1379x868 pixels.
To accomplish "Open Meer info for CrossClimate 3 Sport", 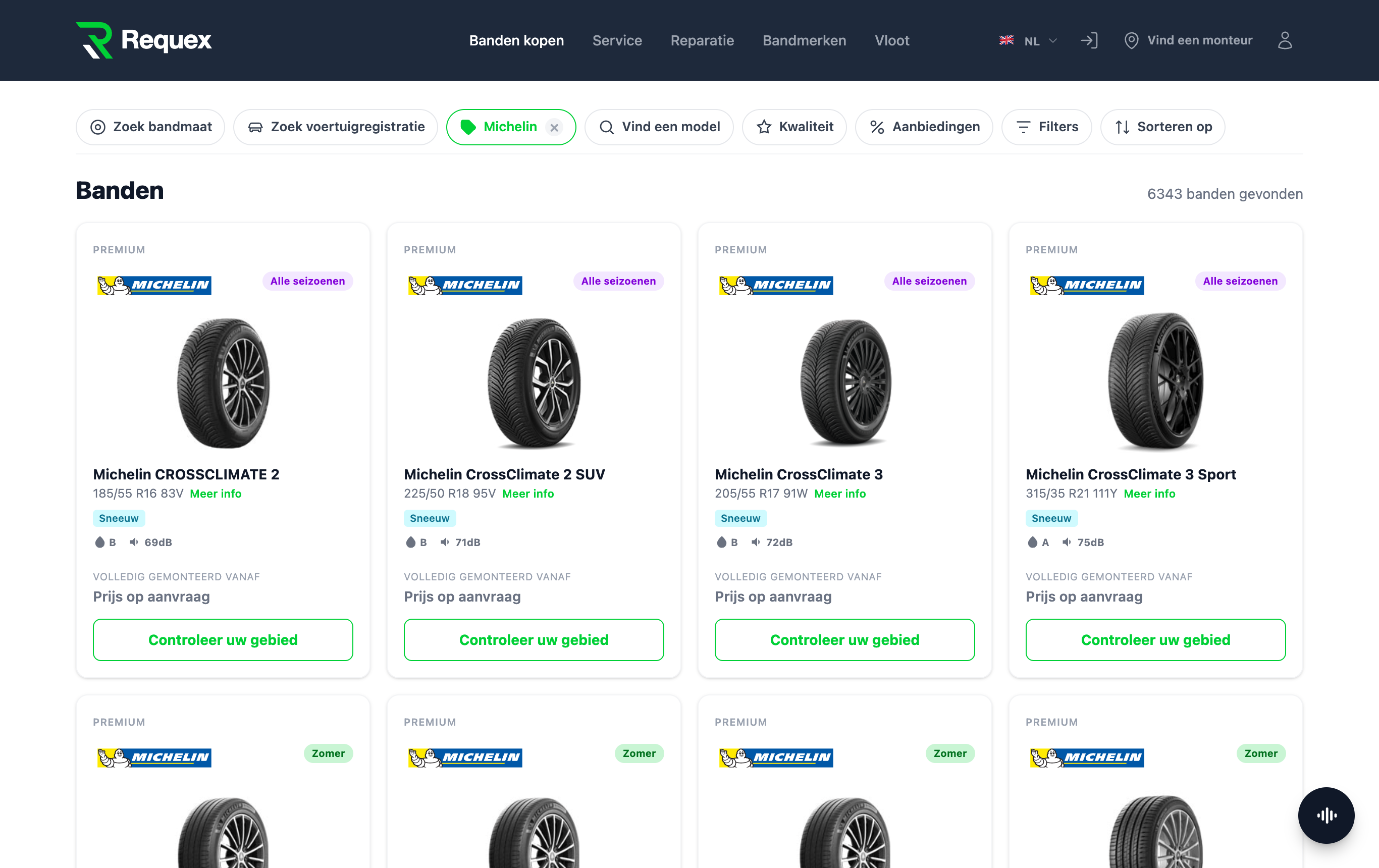I will coord(1149,494).
